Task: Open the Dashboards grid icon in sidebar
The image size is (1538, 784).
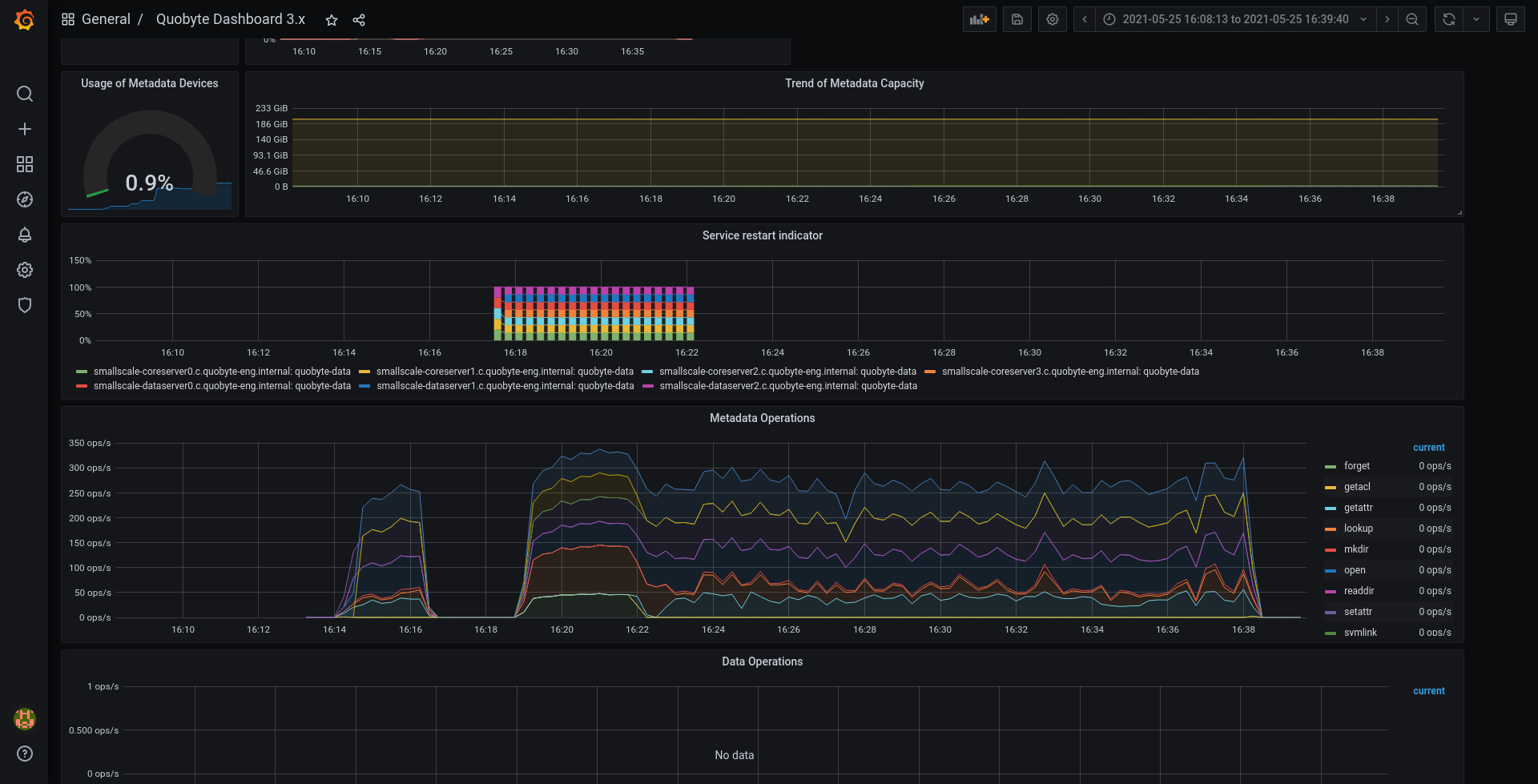Action: [25, 164]
